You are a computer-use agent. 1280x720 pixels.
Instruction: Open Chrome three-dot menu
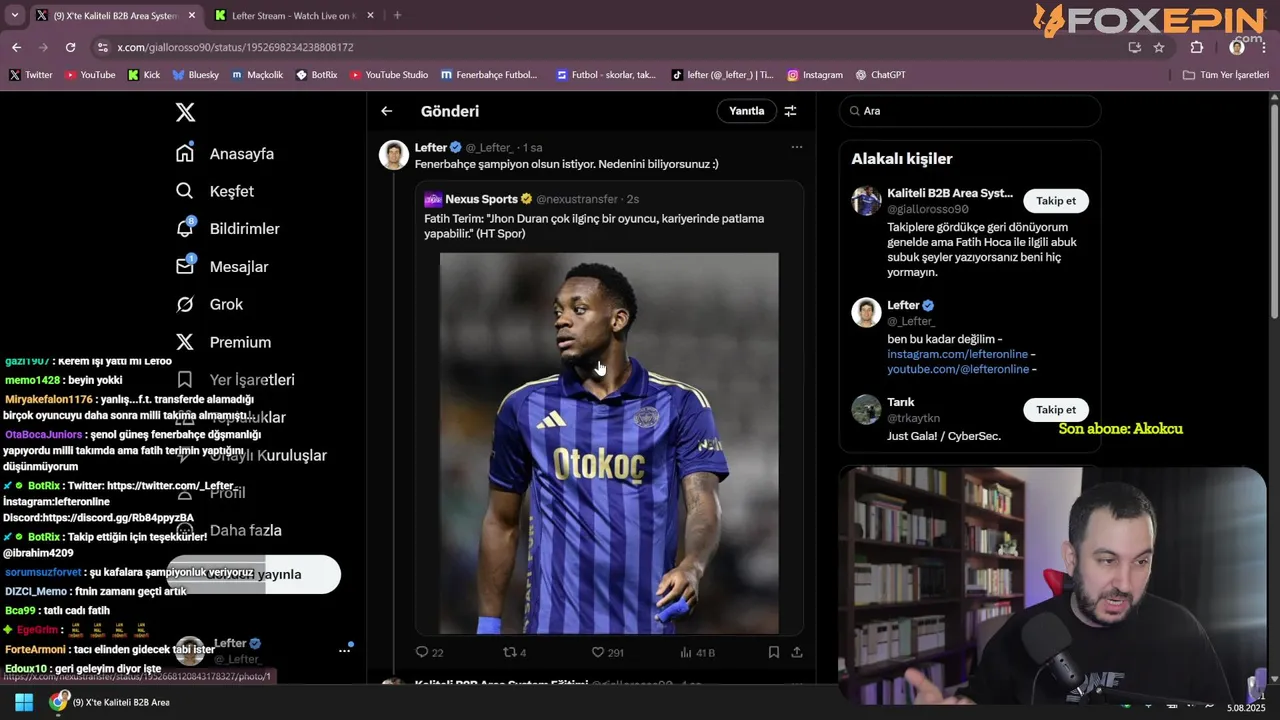click(x=1264, y=47)
